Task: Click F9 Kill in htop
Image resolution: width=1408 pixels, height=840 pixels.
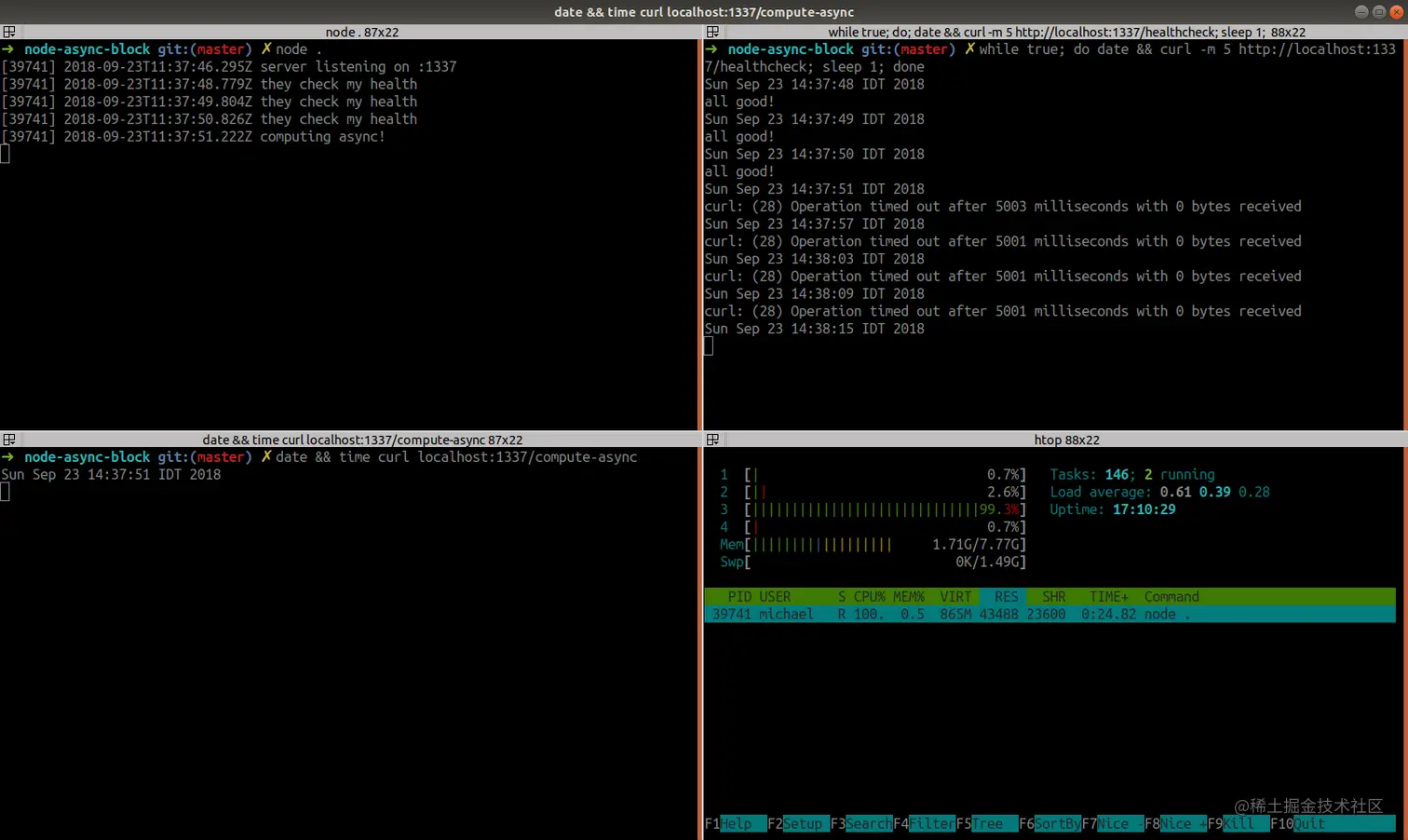Action: point(1239,823)
